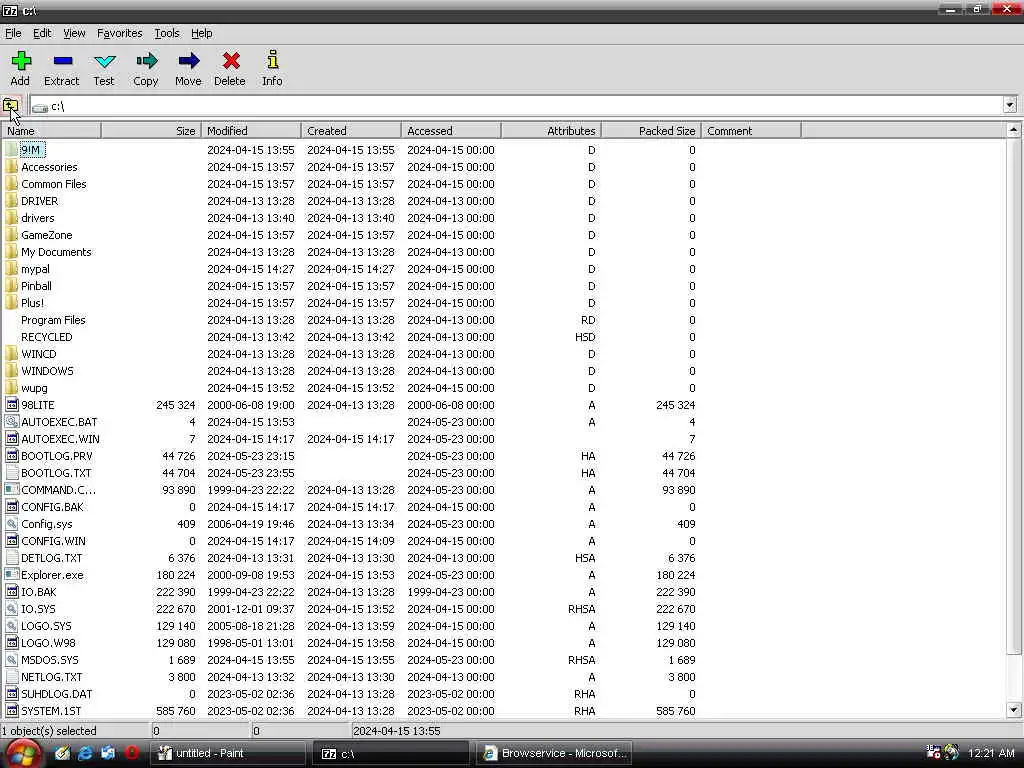Viewport: 1024px width, 768px height.
Task: Select the IO.SYS file icon
Action: (x=11, y=609)
